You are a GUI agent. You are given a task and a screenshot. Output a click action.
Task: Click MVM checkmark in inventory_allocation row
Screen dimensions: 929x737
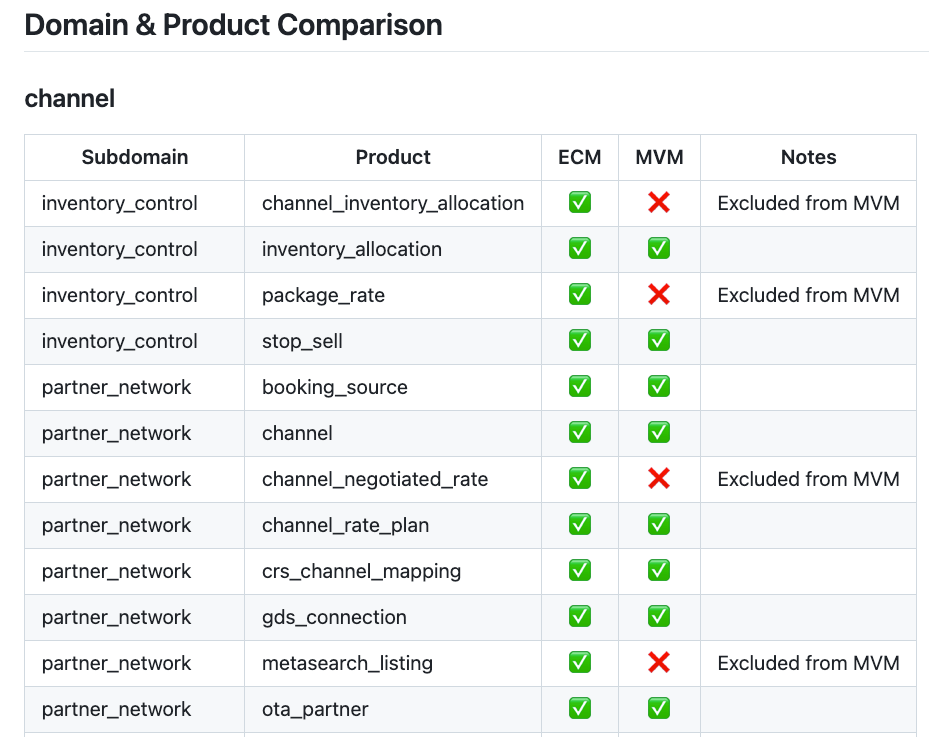[659, 249]
